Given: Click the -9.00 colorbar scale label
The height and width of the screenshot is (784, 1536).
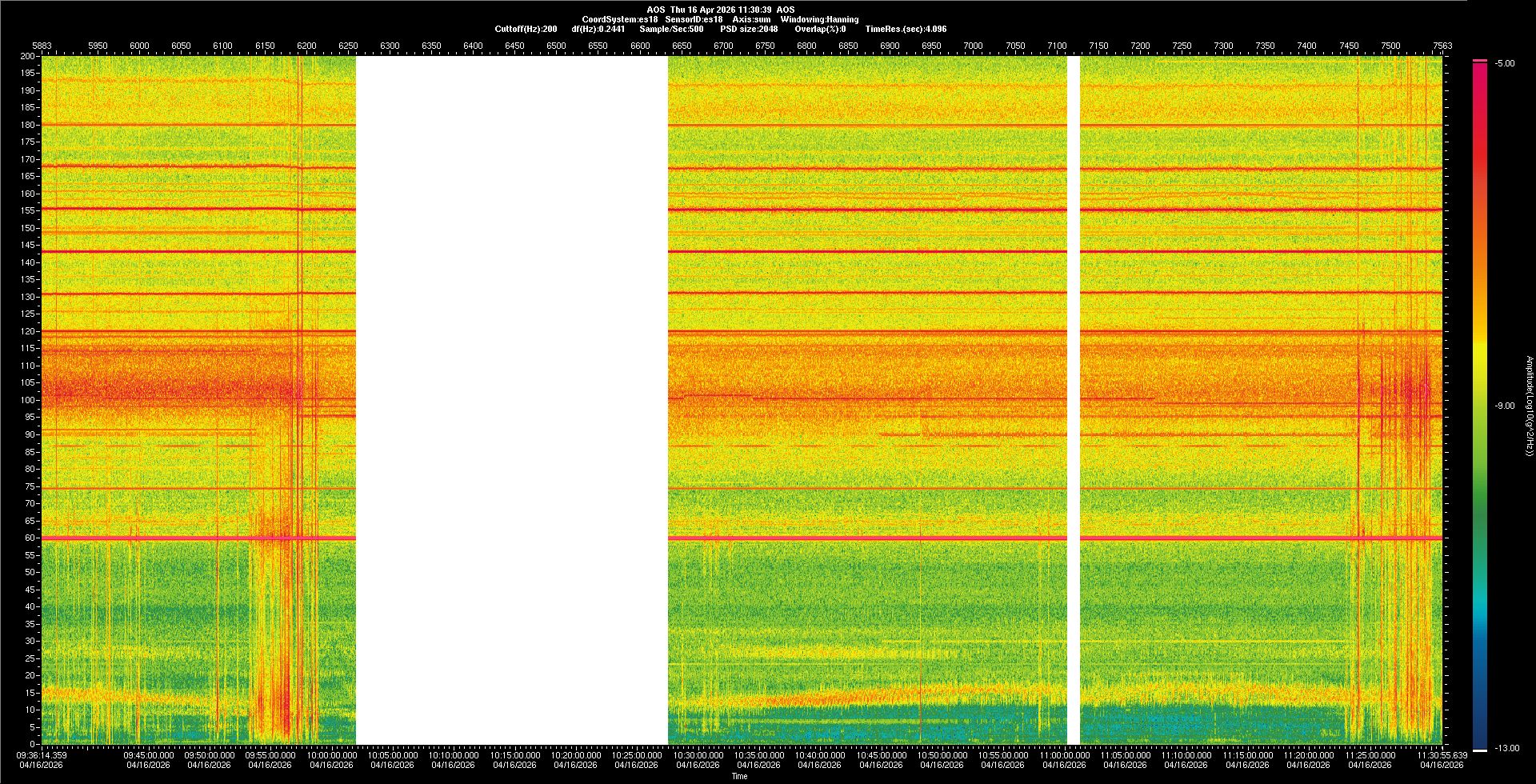Looking at the screenshot, I should [x=1504, y=406].
